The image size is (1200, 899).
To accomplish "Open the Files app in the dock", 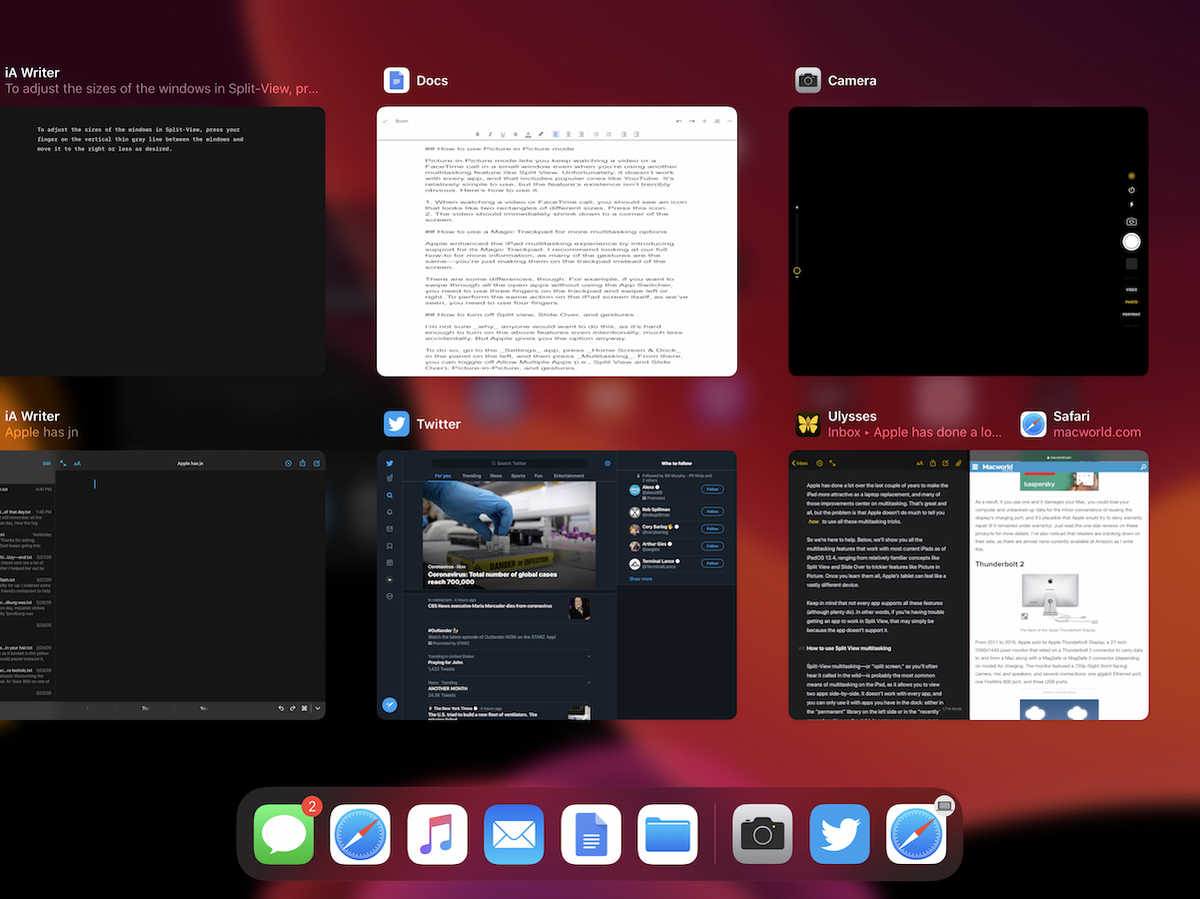I will point(667,834).
